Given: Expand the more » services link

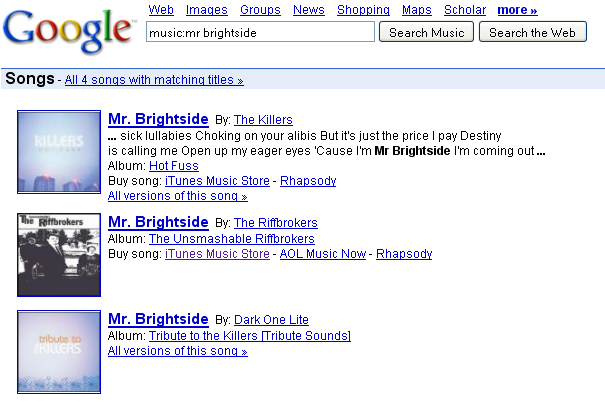Looking at the screenshot, I should point(517,10).
